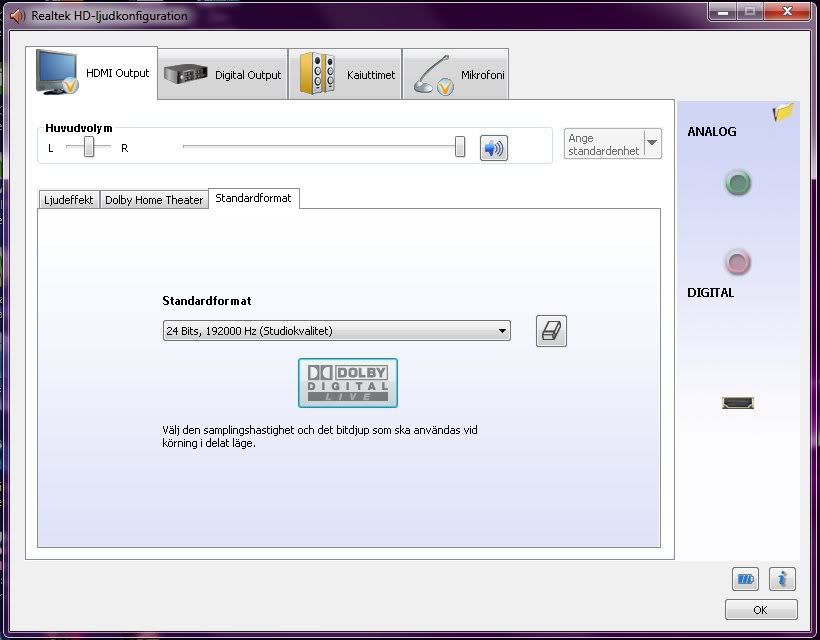Image resolution: width=820 pixels, height=640 pixels.
Task: Switch to the Digital Output tab
Action: point(223,74)
